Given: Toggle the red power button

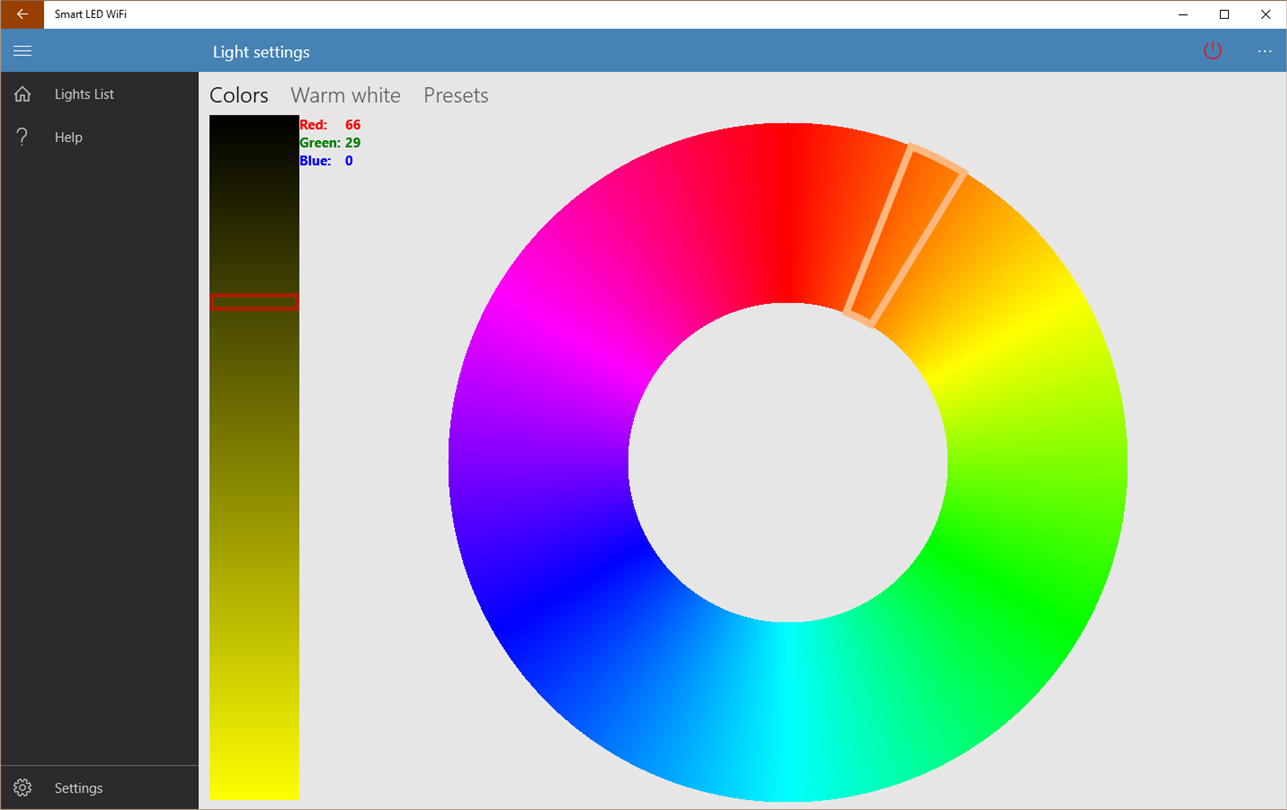Looking at the screenshot, I should [x=1212, y=51].
